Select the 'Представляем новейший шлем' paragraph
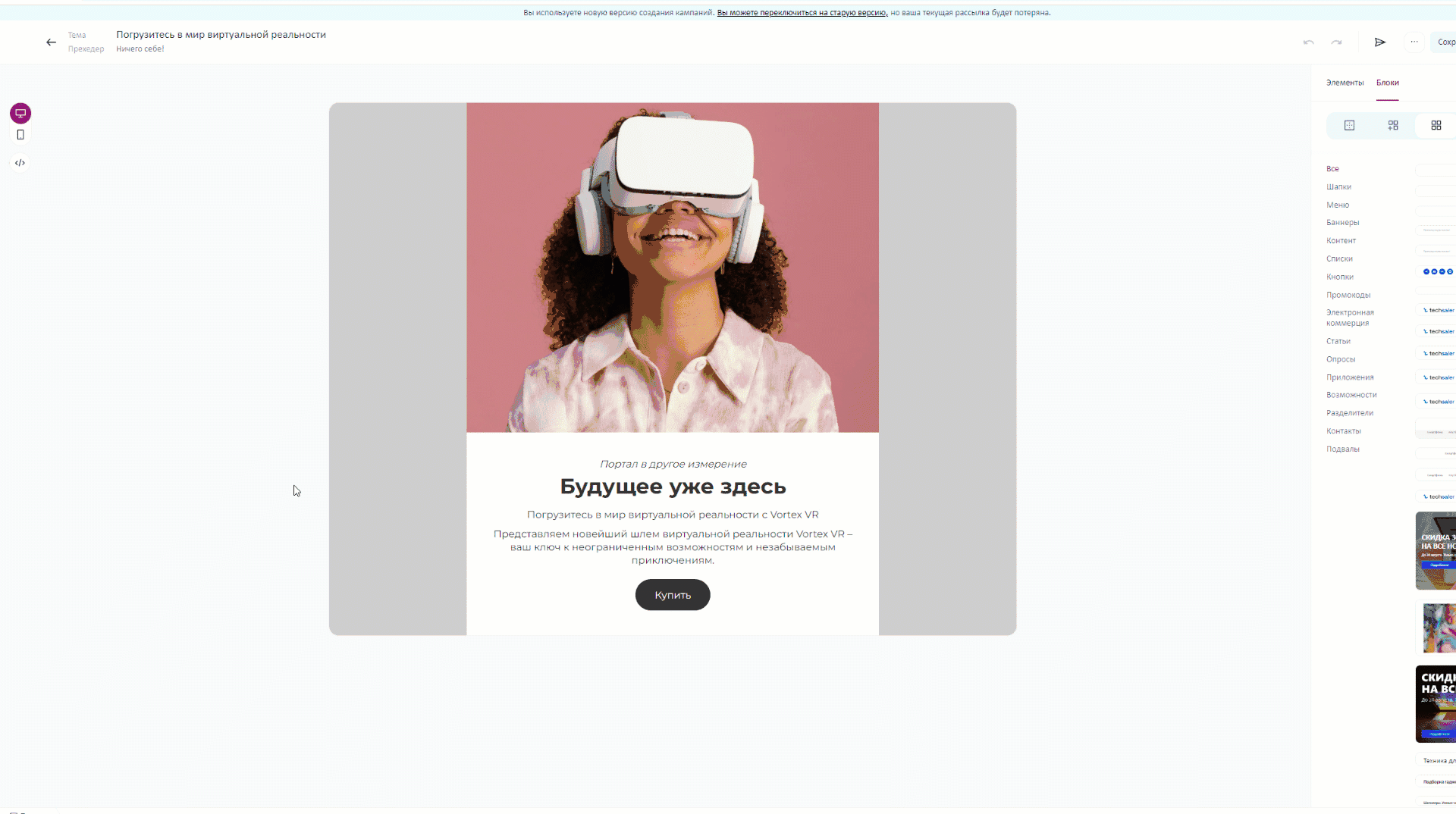Viewport: 1456px width, 814px height. 673,547
